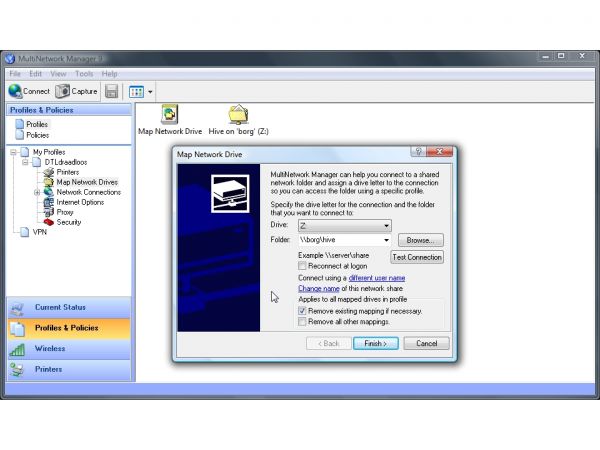Screen dimensions: 600x450
Task: Open the Help menu
Action: point(109,73)
